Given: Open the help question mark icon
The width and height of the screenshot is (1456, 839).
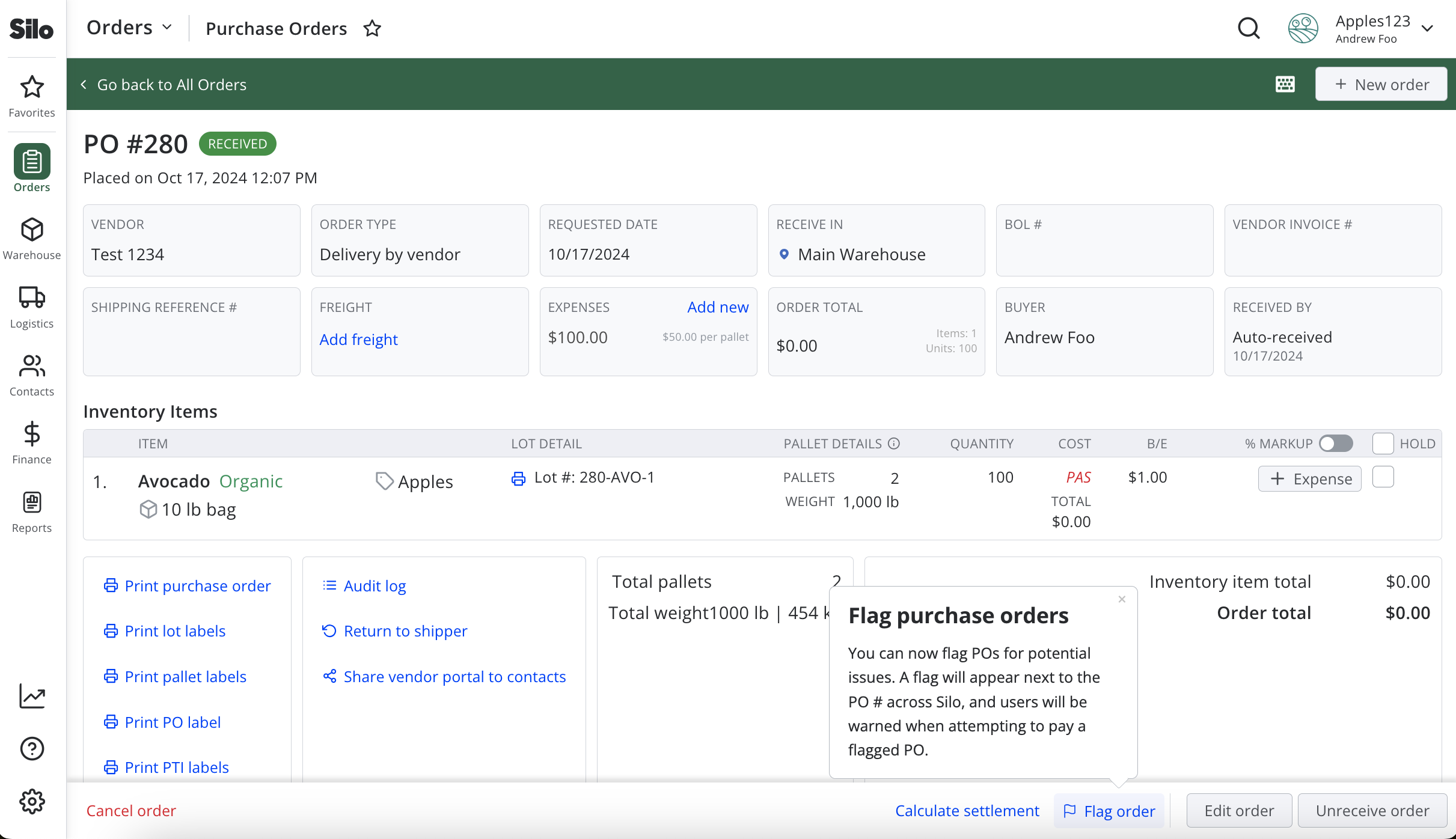Looking at the screenshot, I should pos(32,748).
